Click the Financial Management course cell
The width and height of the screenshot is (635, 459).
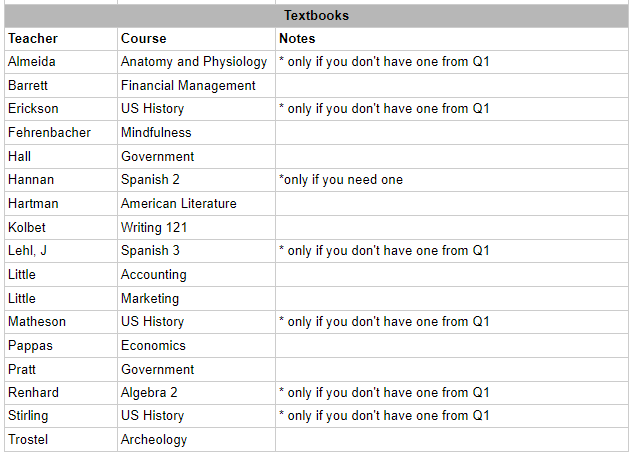pyautogui.click(x=196, y=85)
